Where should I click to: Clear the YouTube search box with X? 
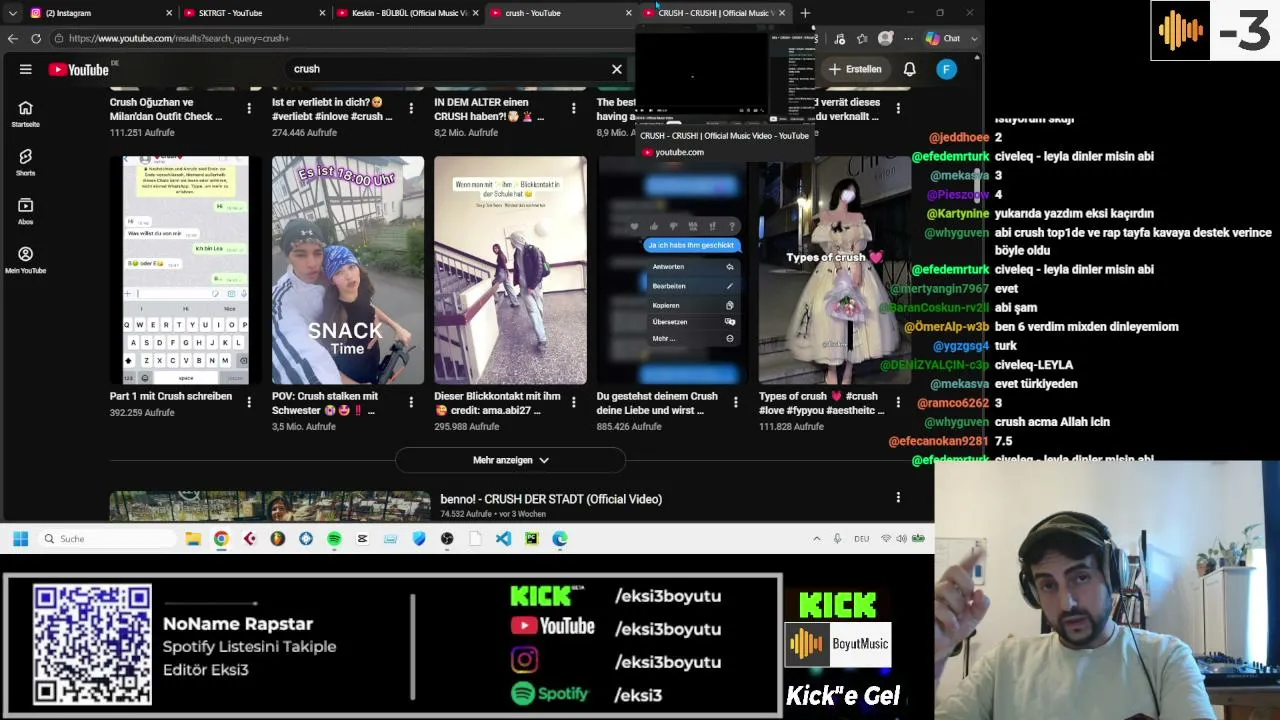617,69
